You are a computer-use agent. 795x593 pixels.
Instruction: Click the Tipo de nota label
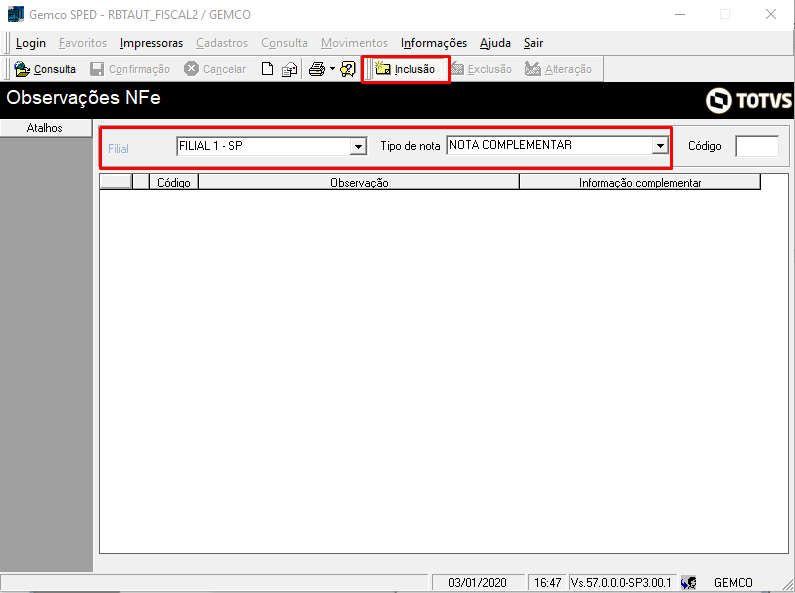(x=410, y=146)
